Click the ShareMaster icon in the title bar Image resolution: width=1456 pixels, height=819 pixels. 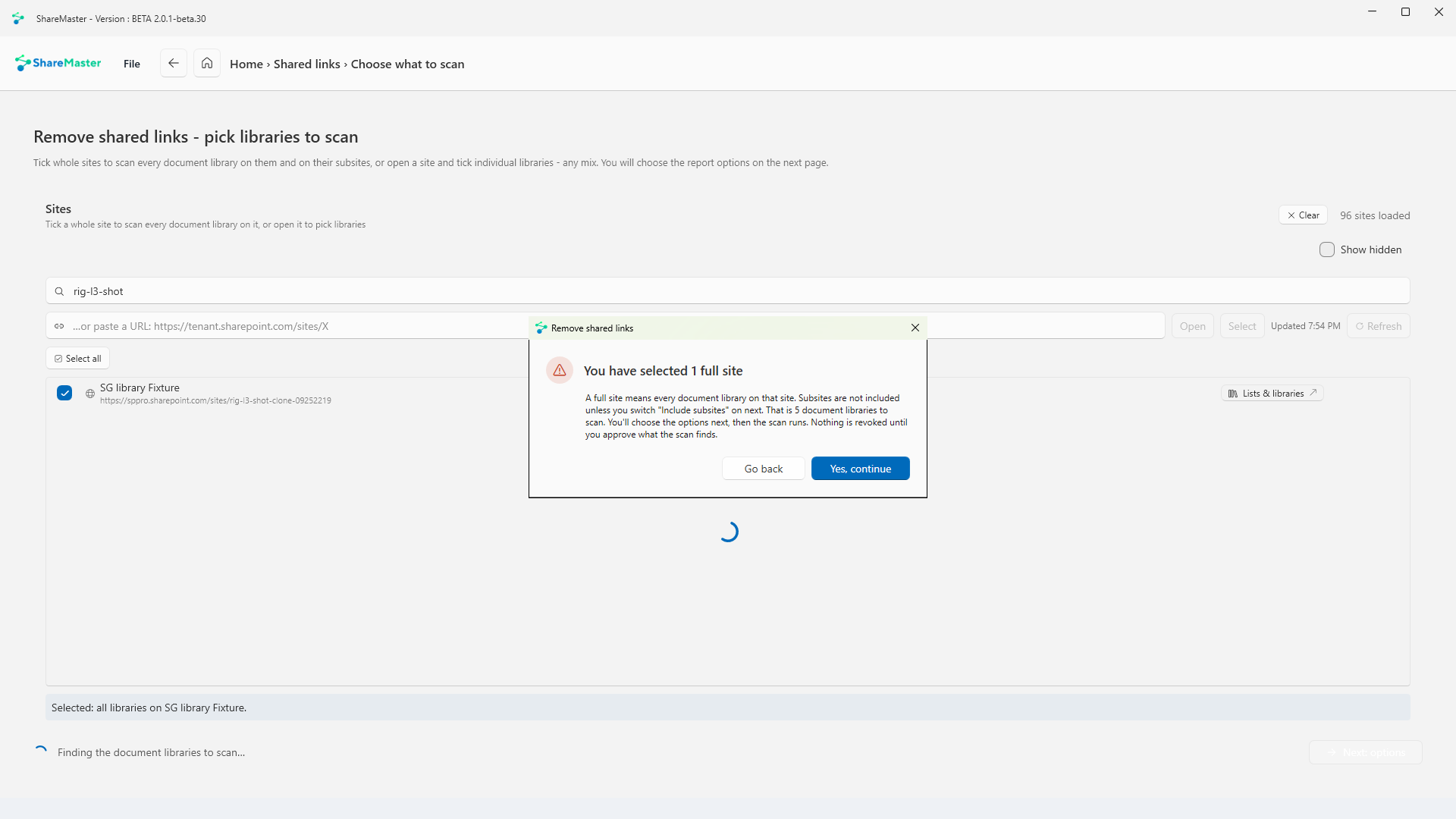click(18, 18)
